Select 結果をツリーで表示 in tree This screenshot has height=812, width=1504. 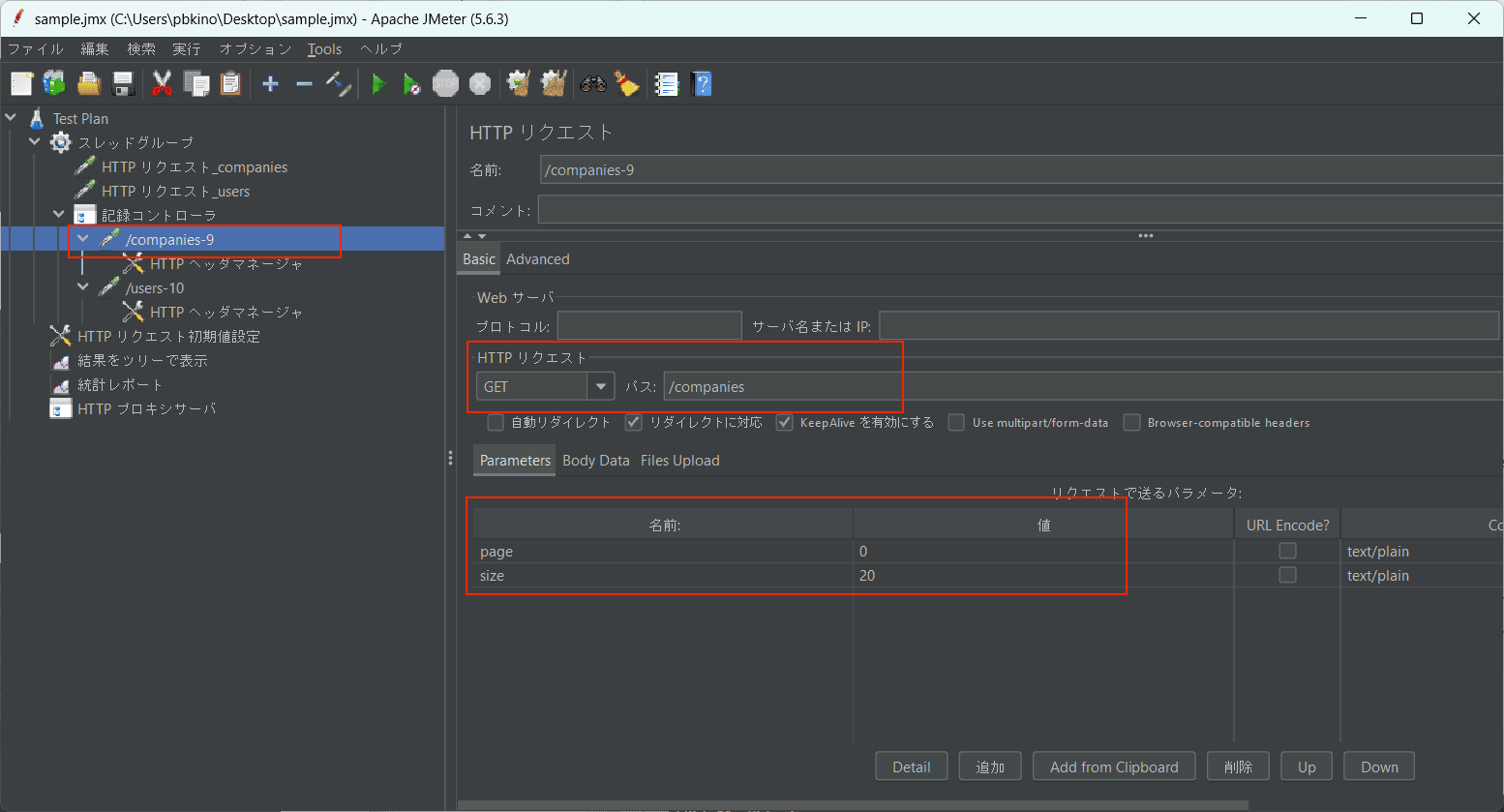(142, 360)
